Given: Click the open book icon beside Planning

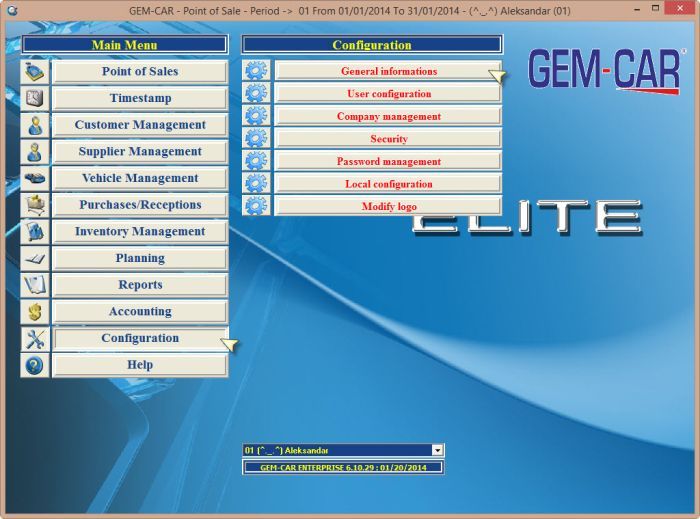Looking at the screenshot, I should (x=35, y=258).
